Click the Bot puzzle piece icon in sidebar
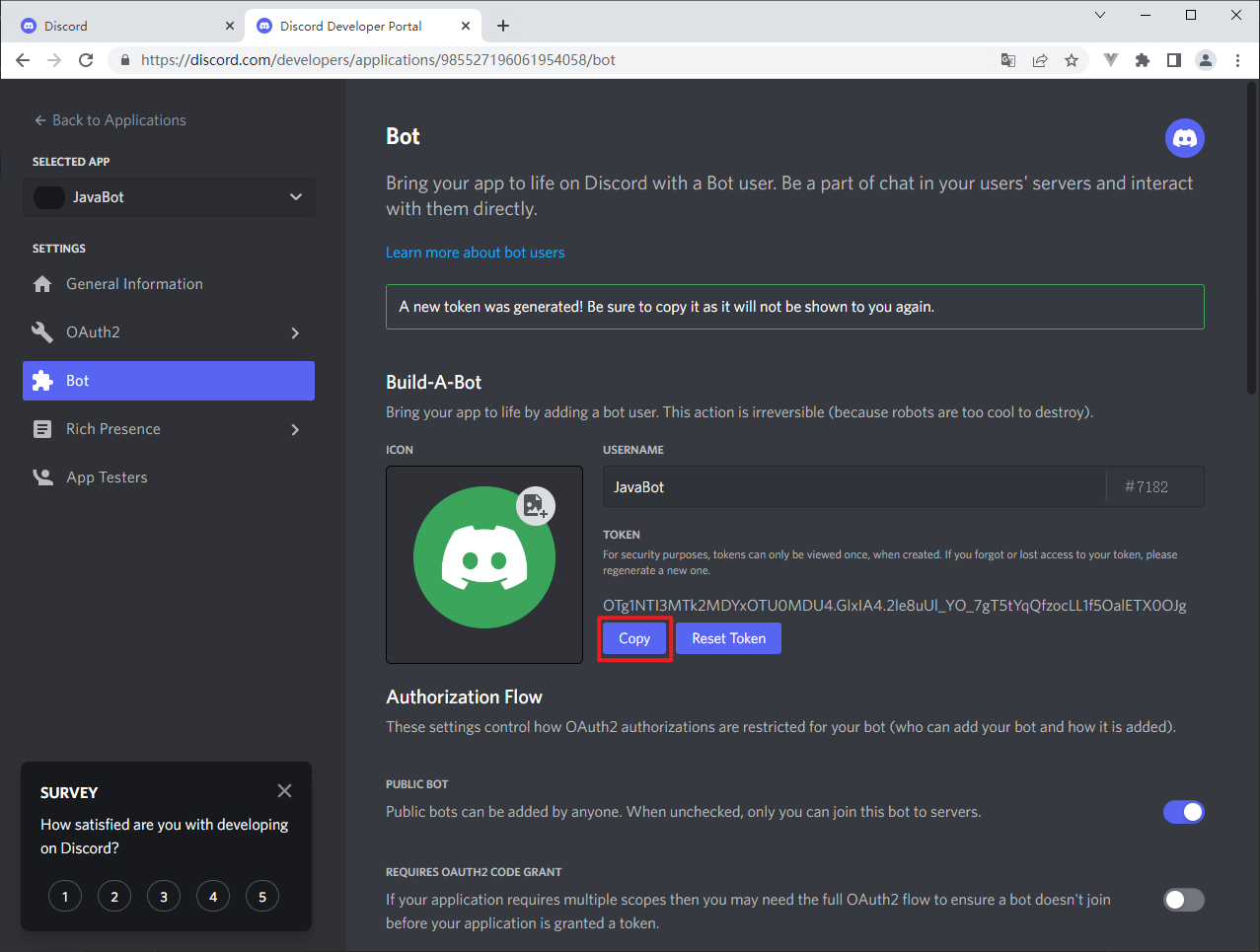This screenshot has height=952, width=1260. 42,381
